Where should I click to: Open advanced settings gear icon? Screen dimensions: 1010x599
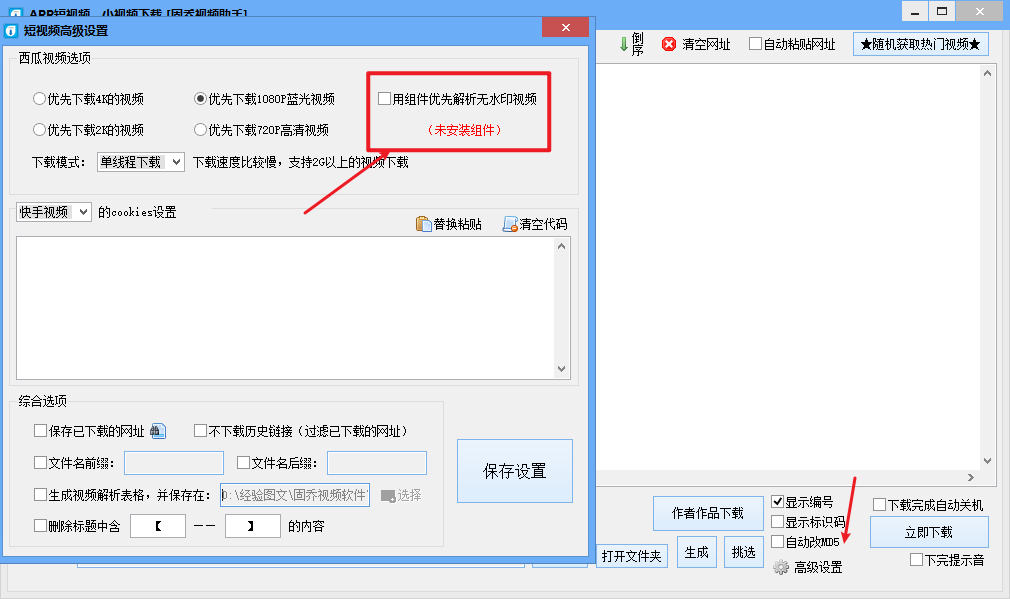point(781,567)
